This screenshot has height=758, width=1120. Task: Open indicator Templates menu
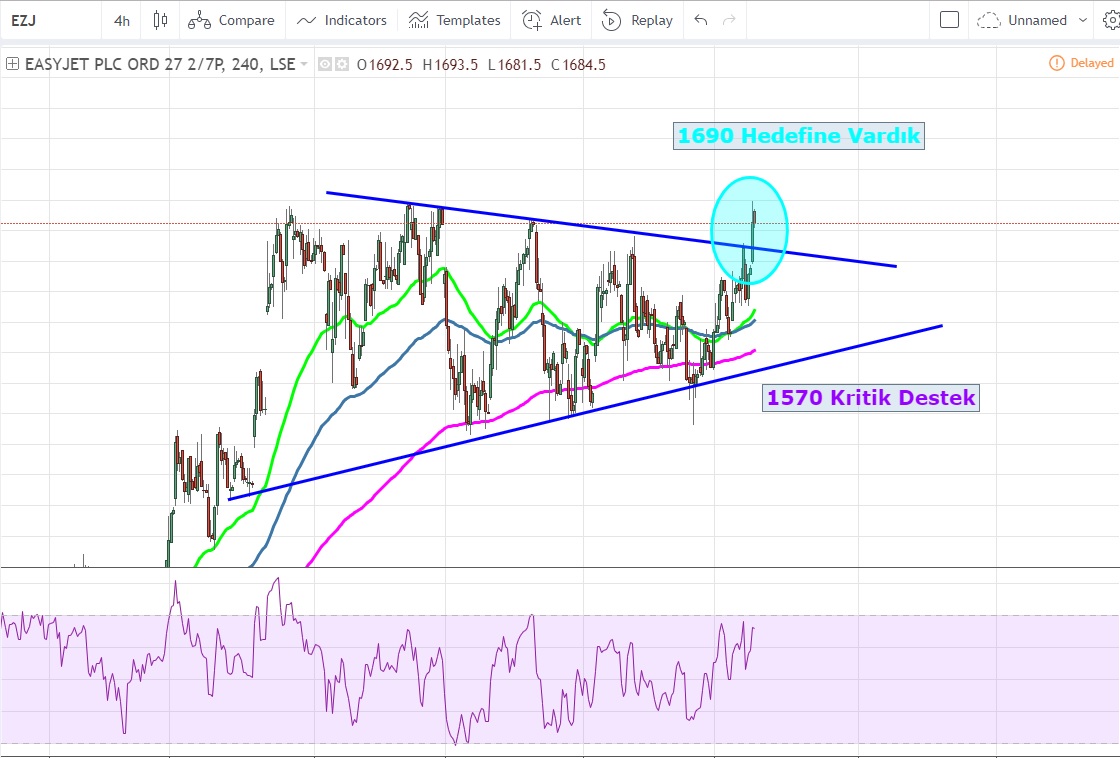pos(455,20)
